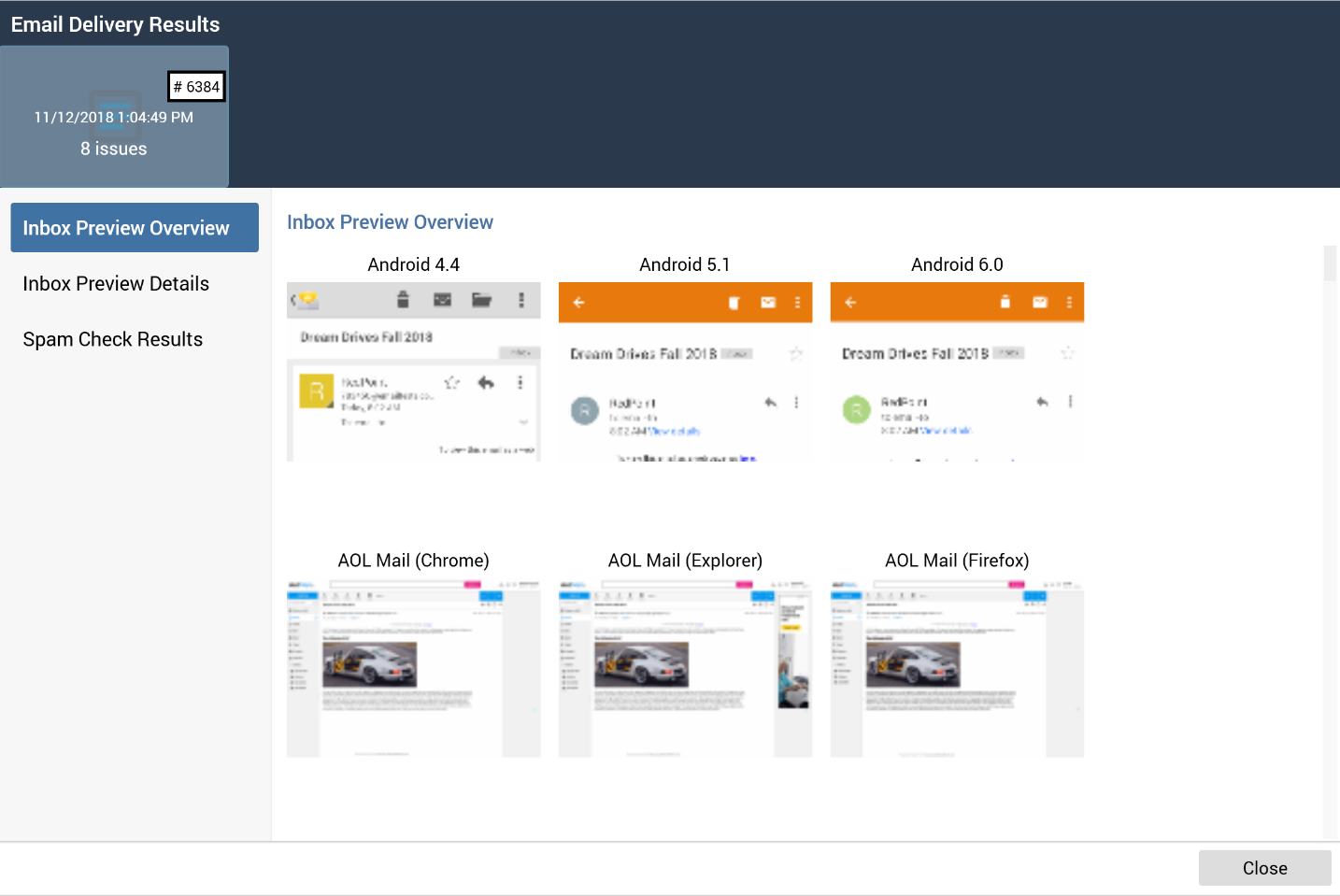Open the AOL Mail (Firefox) preview thumbnail
The image size is (1340, 896).
point(957,668)
